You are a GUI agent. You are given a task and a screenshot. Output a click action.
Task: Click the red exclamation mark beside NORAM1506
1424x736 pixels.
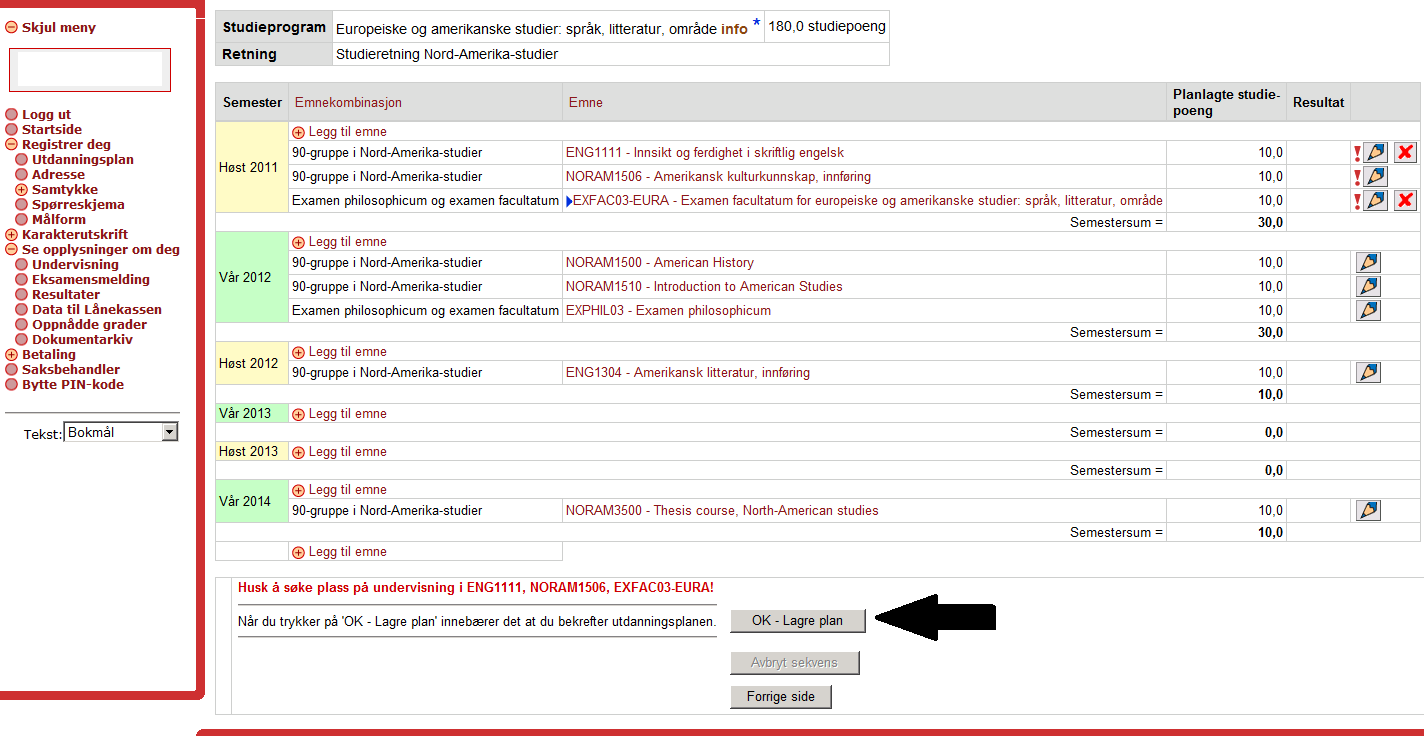[x=1357, y=178]
